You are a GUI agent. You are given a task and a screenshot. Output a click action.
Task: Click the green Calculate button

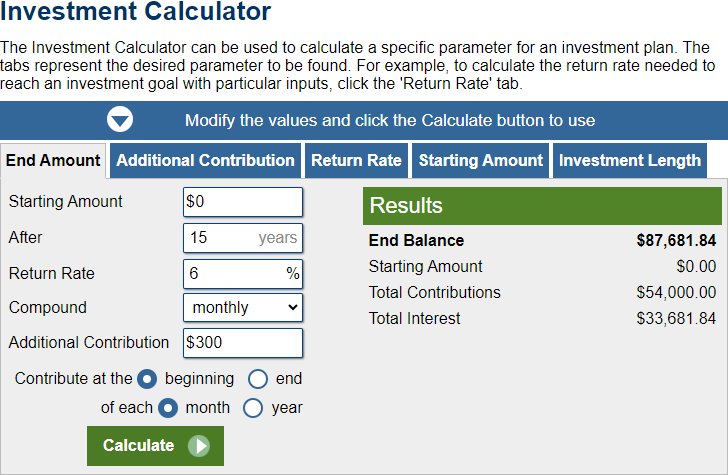tap(155, 446)
